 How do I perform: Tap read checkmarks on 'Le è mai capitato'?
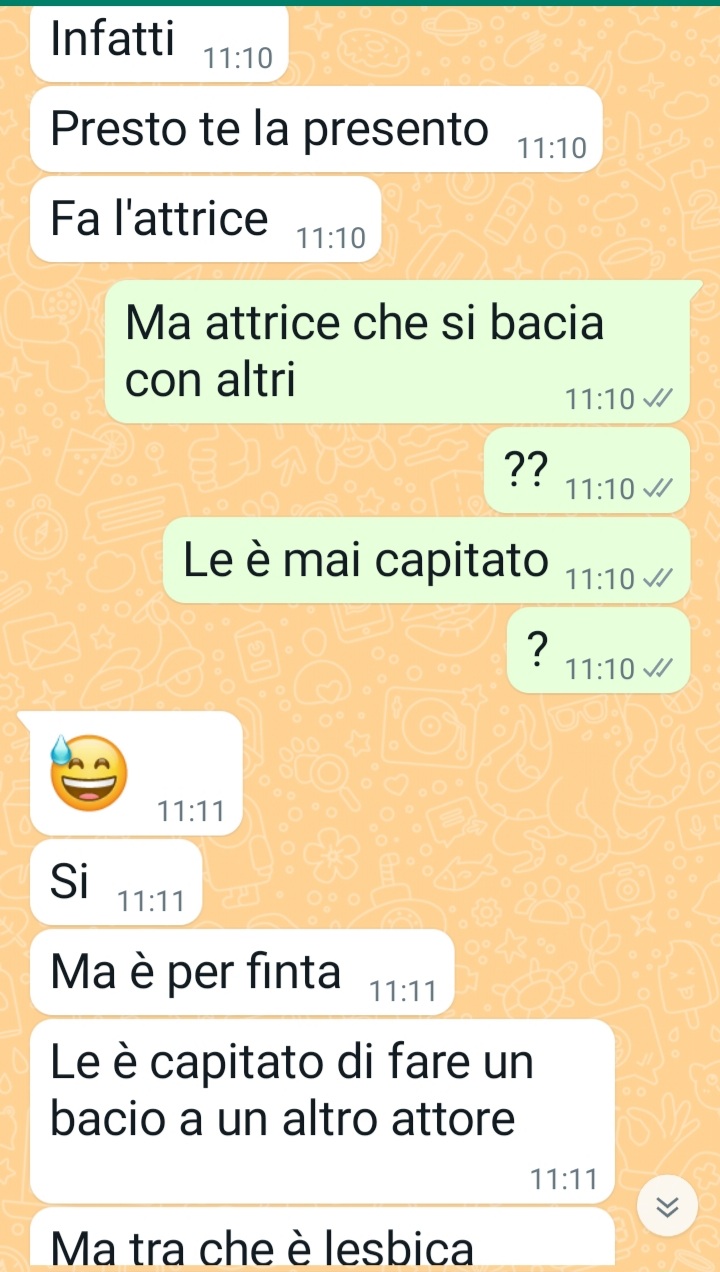point(655,578)
